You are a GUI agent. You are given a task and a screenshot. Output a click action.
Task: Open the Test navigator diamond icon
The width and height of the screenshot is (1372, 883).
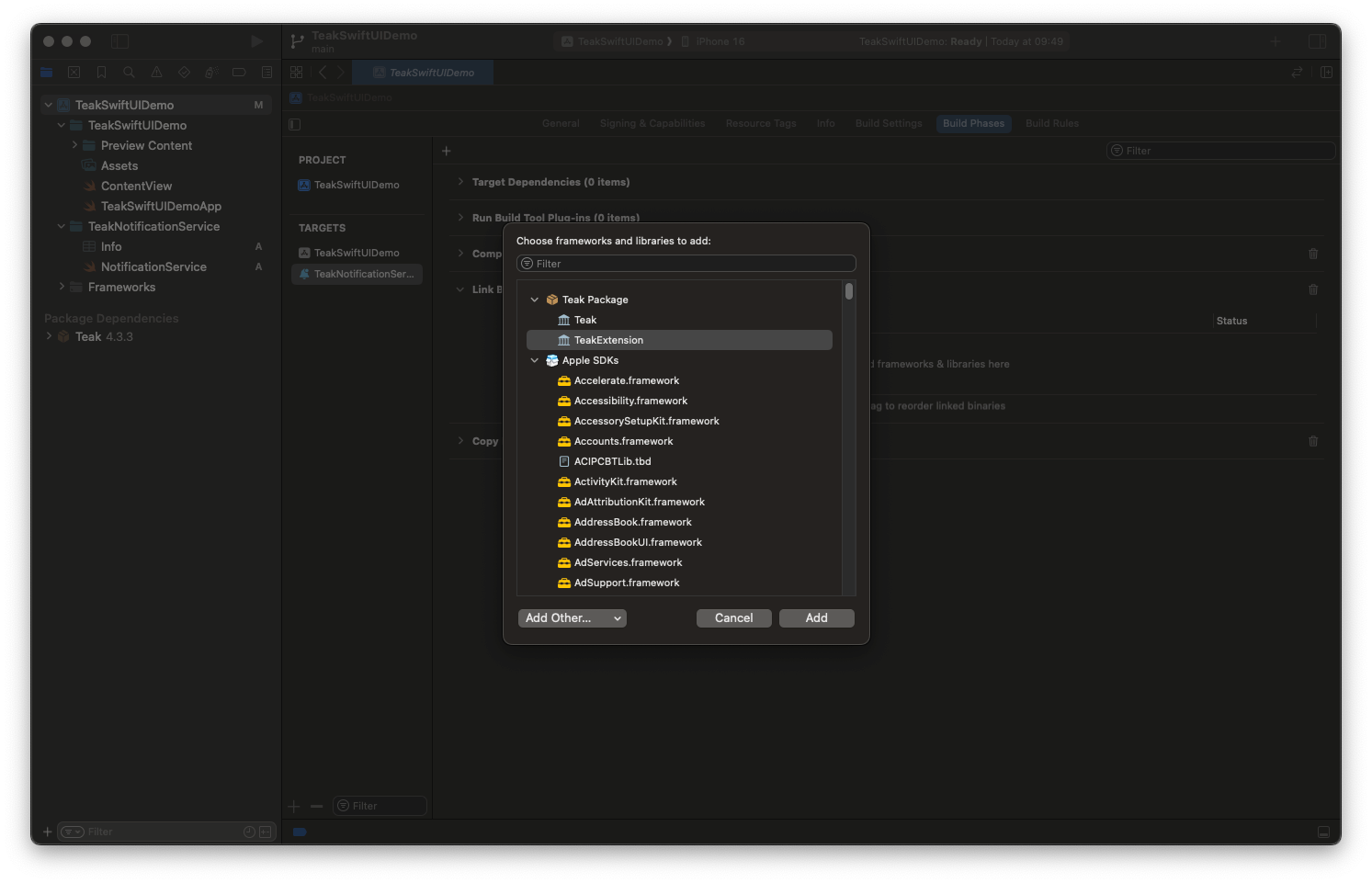click(x=184, y=73)
